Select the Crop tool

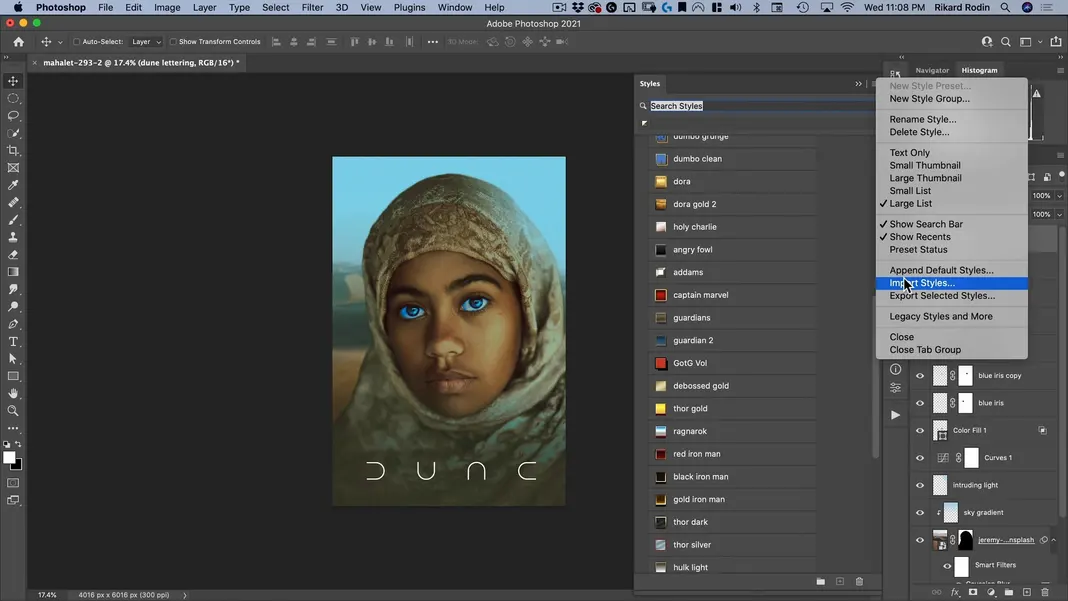coord(13,151)
